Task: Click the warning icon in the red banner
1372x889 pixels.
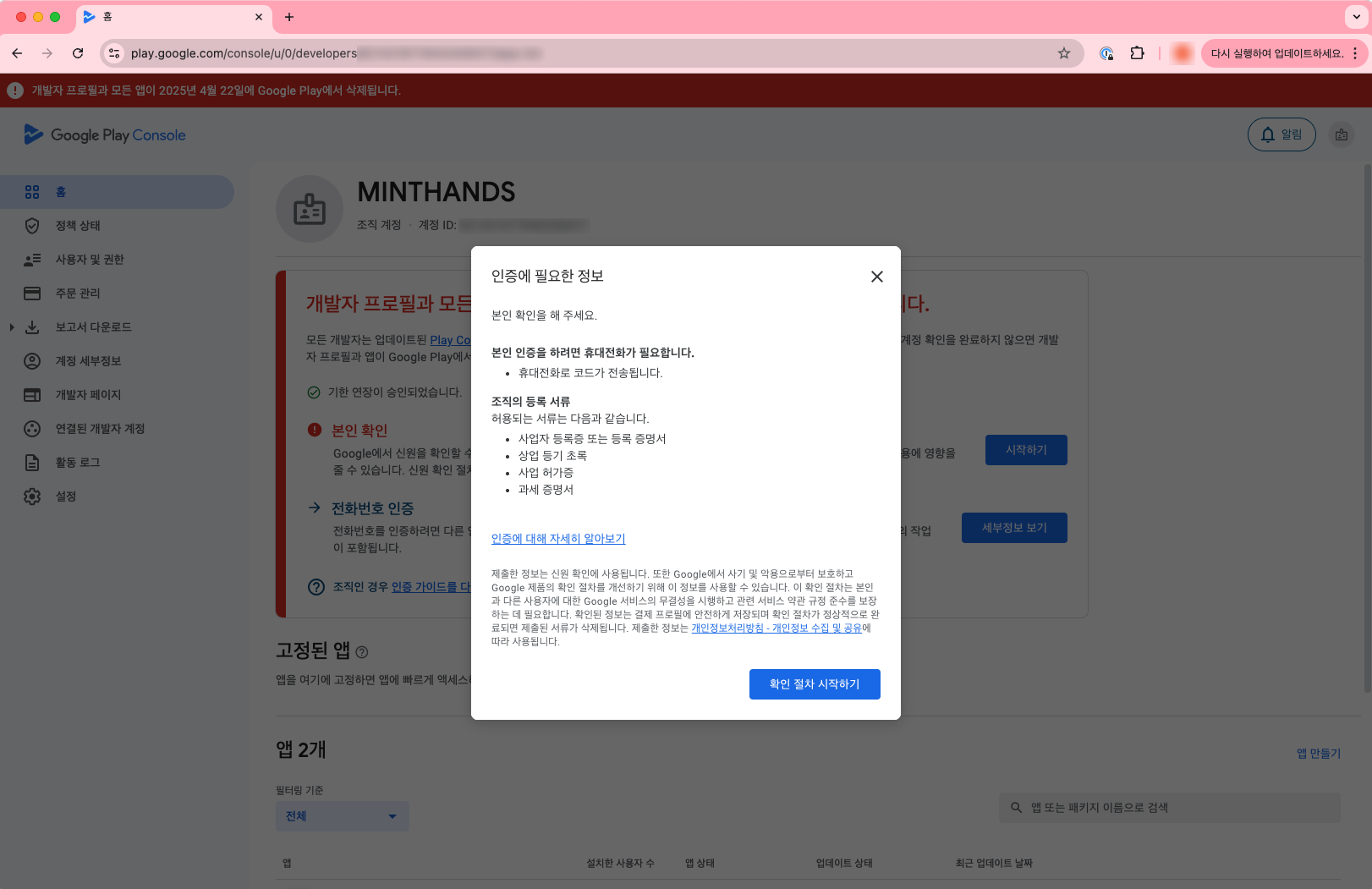Action: pyautogui.click(x=15, y=91)
